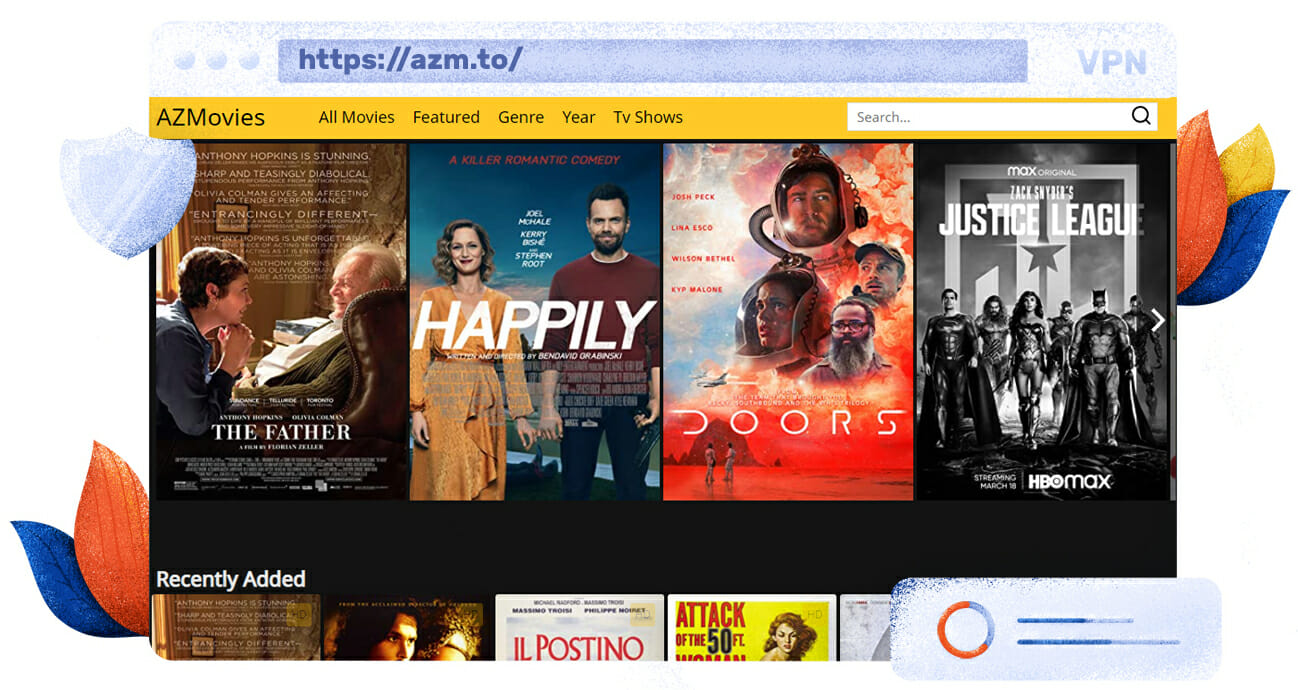Browse movies by Year
This screenshot has height=690, width=1298.
click(x=579, y=117)
